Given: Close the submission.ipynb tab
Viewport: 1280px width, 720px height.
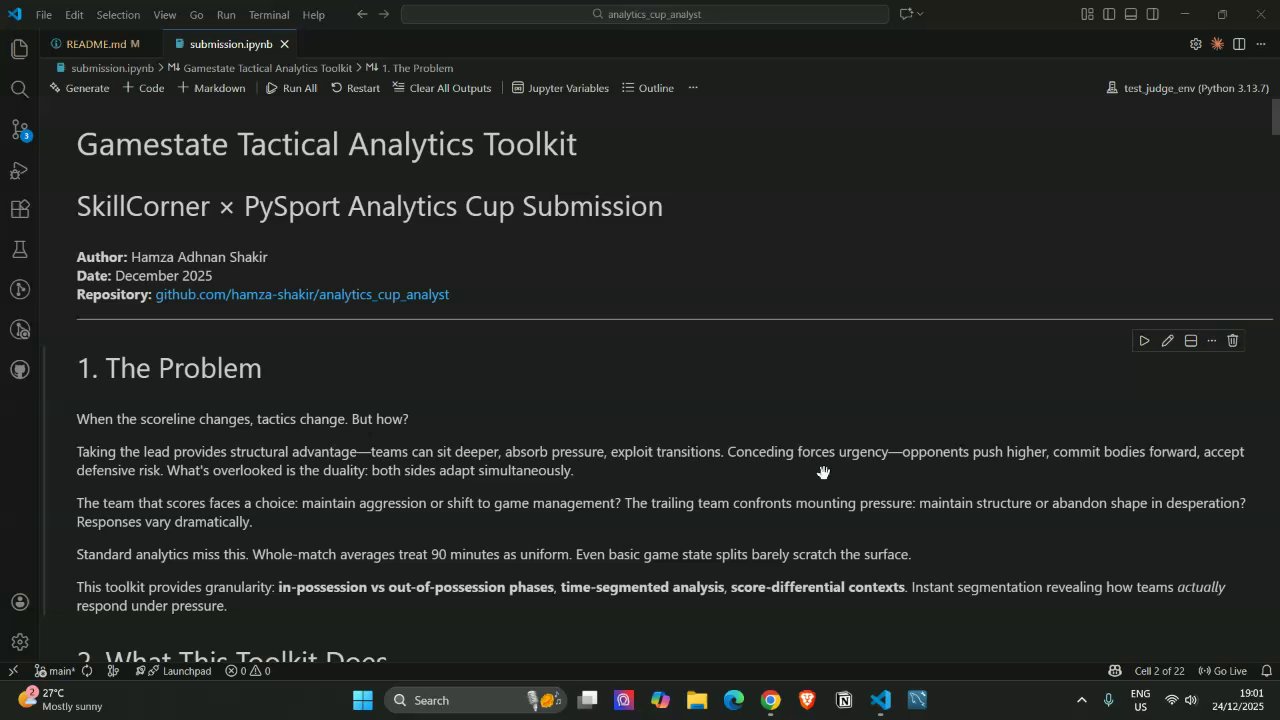Looking at the screenshot, I should click(284, 44).
